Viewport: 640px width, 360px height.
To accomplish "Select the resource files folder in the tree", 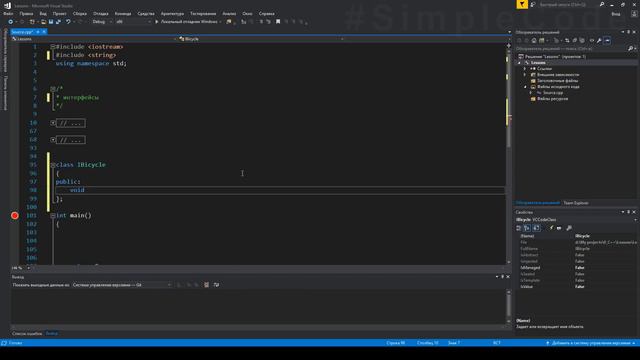I will [552, 99].
